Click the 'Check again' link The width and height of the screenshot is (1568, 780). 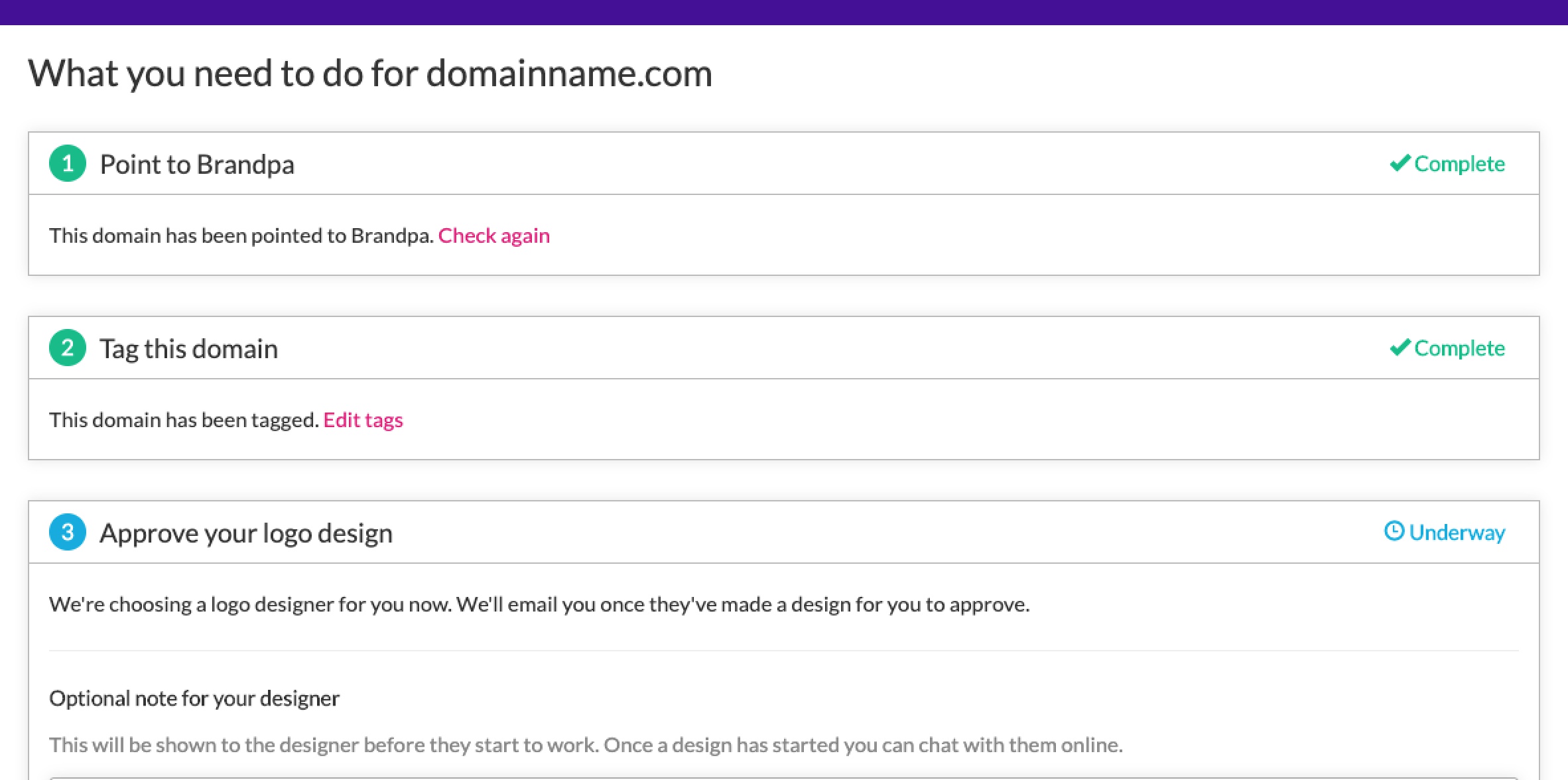point(494,235)
